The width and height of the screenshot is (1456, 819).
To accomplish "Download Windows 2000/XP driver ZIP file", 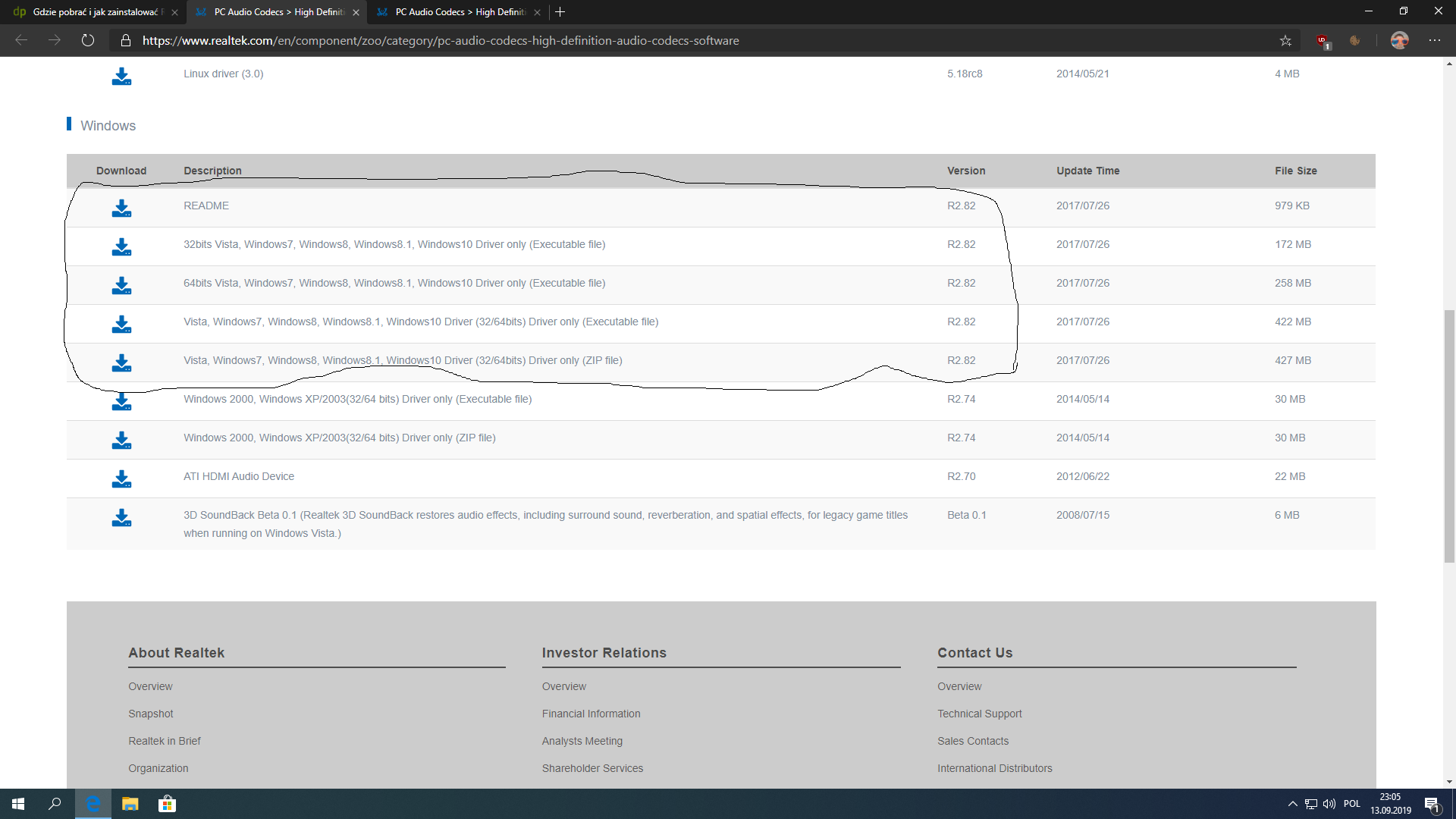I will pos(121,440).
